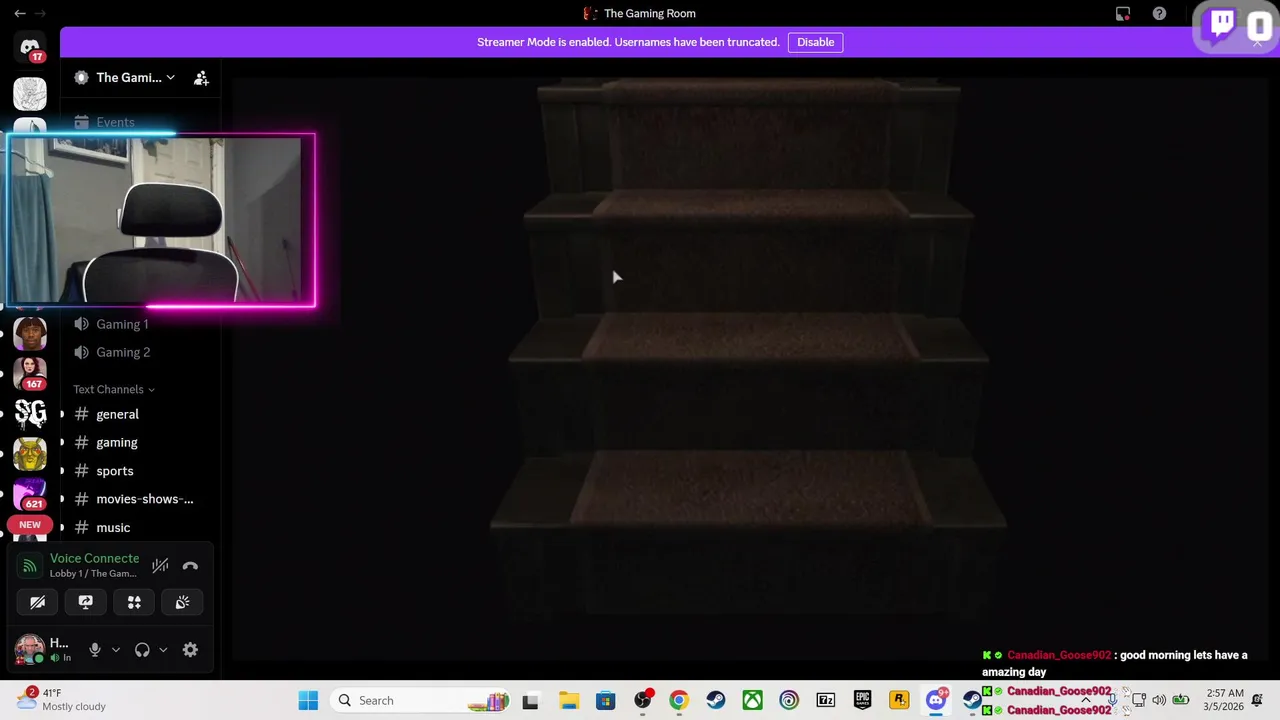This screenshot has width=1280, height=720.
Task: Share your screen from voice panel
Action: coord(85,602)
